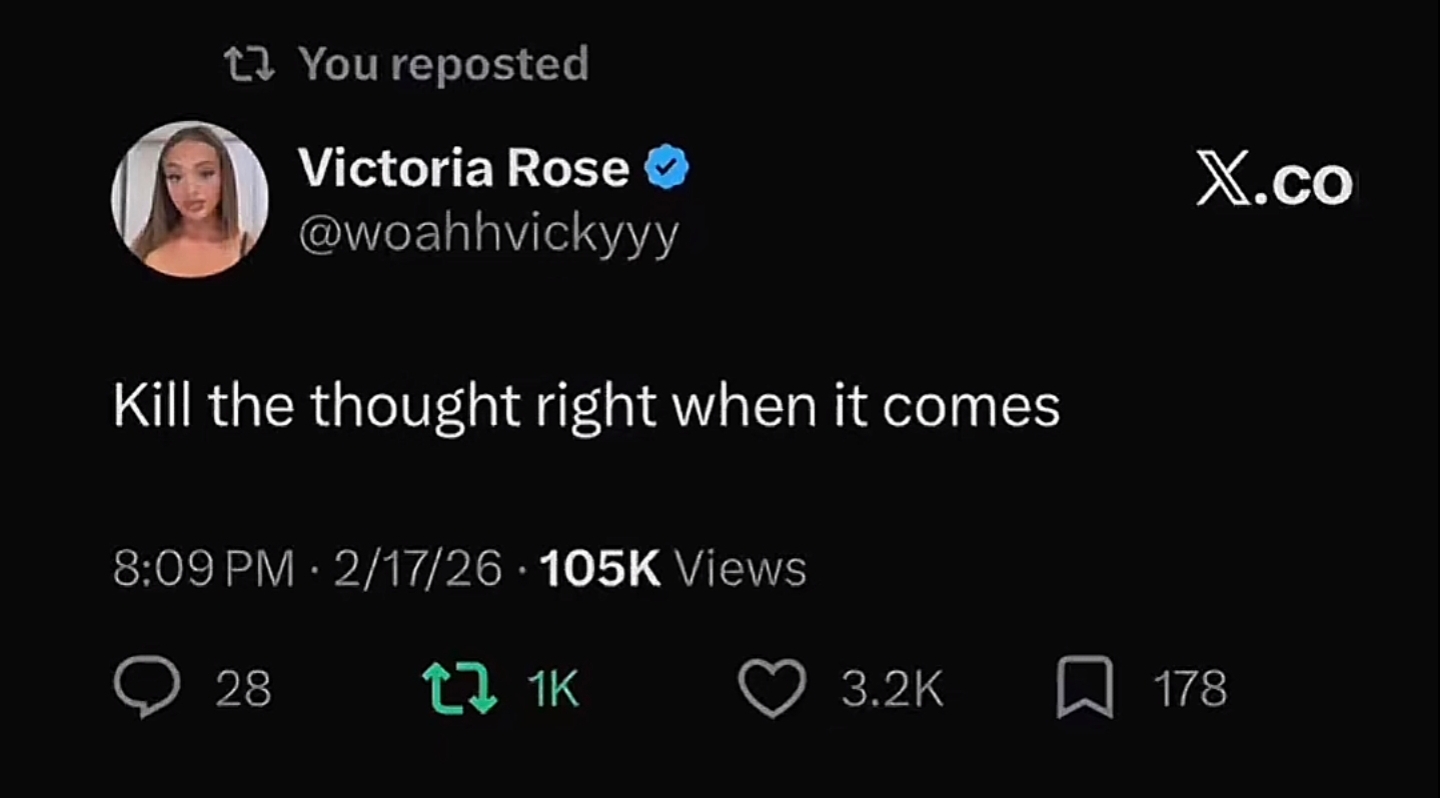Click the 1K reposts count
Viewport: 1440px width, 798px height.
553,689
